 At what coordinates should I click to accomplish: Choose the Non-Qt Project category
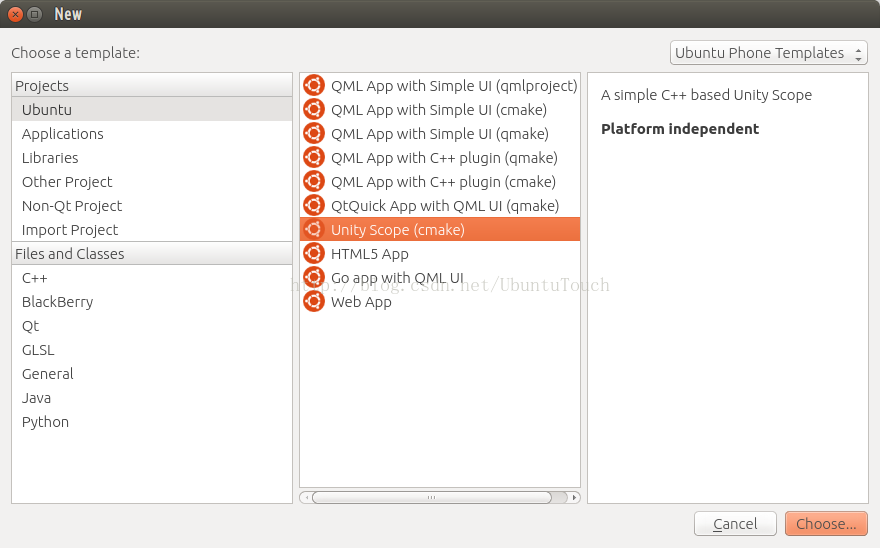pyautogui.click(x=152, y=206)
